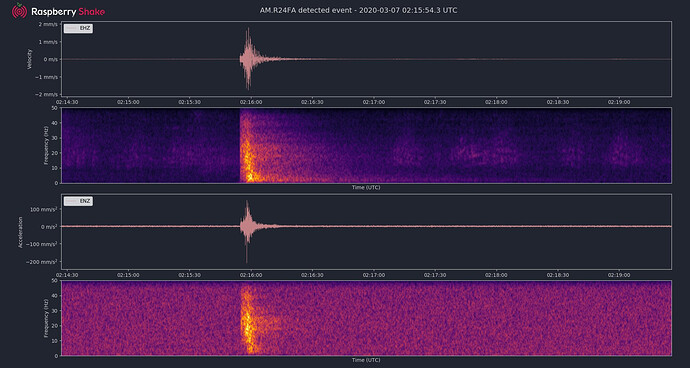The width and height of the screenshot is (690, 368).
Task: Click the EHZ legend line swatch
Action: (x=72, y=28)
